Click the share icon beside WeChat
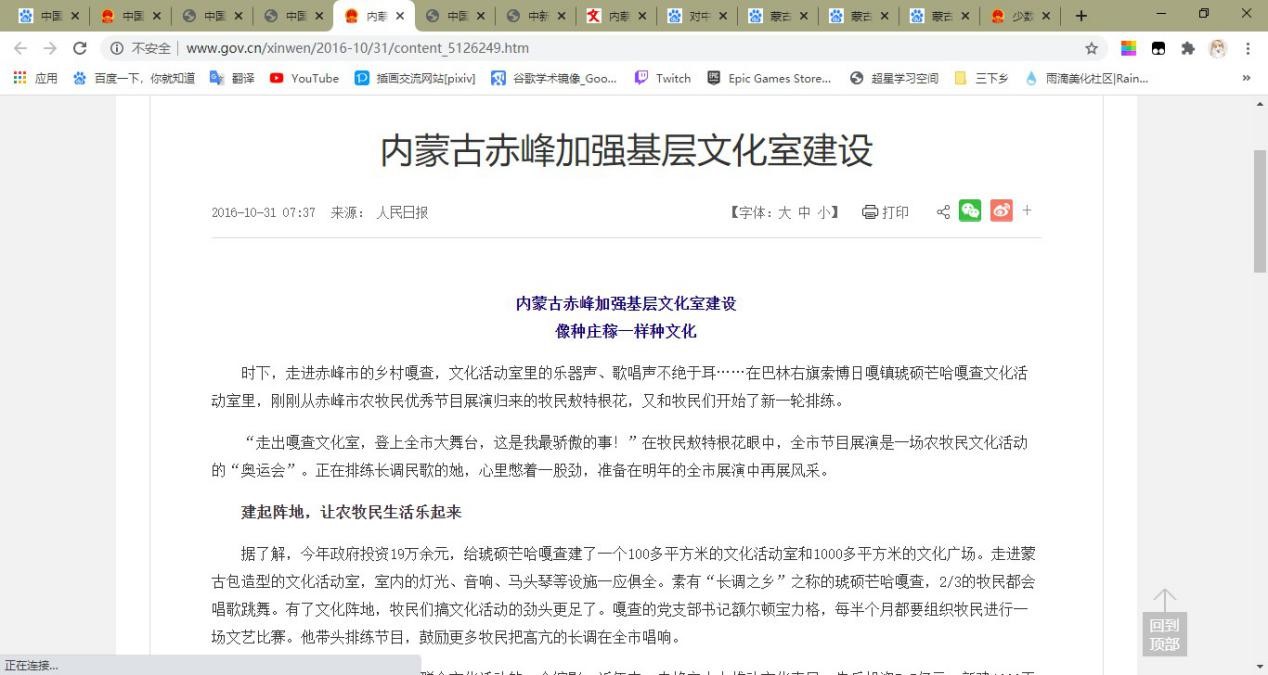 [x=942, y=212]
